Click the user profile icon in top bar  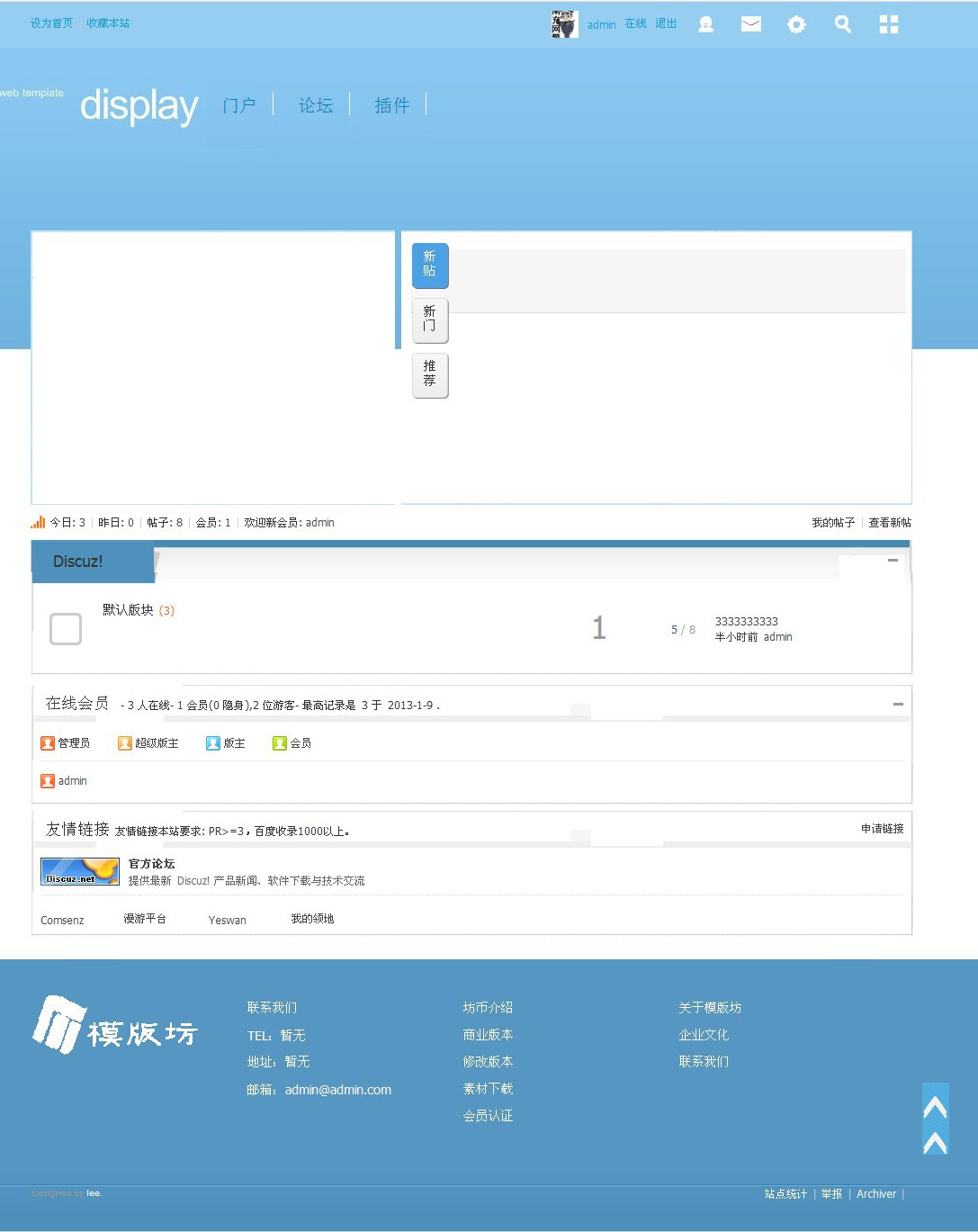tap(706, 24)
